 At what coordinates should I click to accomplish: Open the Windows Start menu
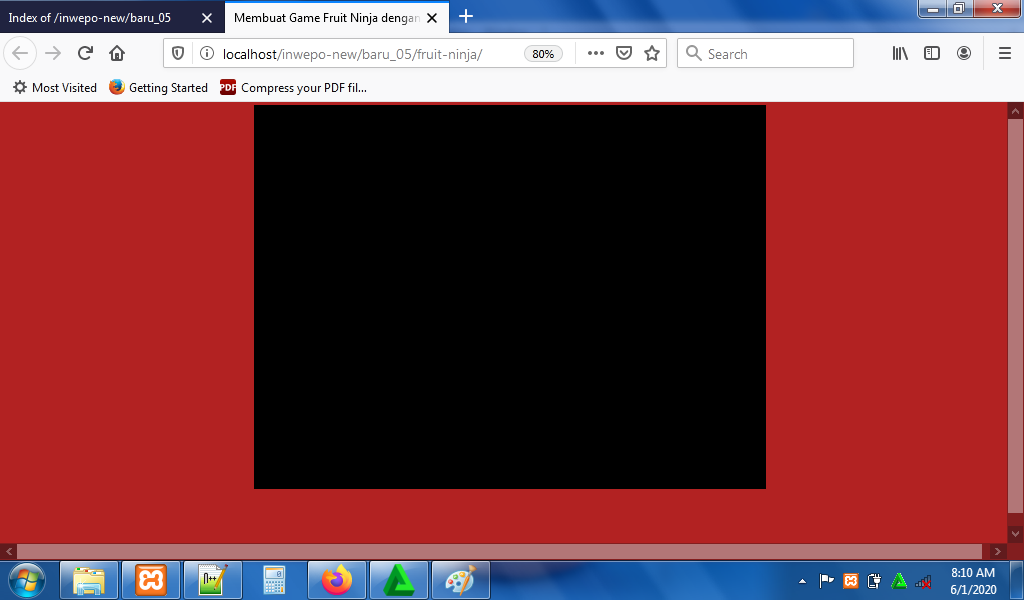(x=27, y=580)
